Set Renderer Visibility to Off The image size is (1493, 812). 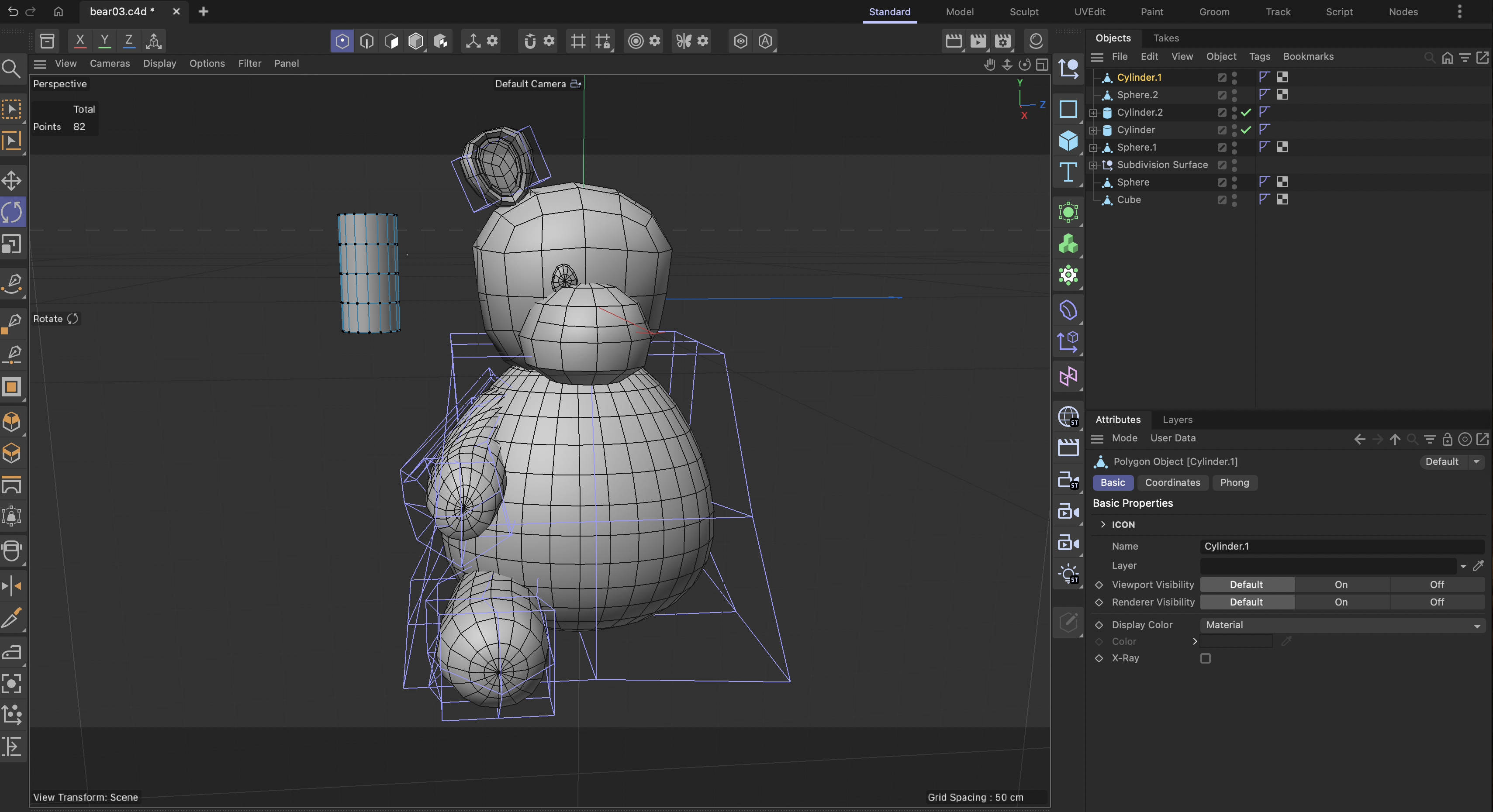(1437, 602)
